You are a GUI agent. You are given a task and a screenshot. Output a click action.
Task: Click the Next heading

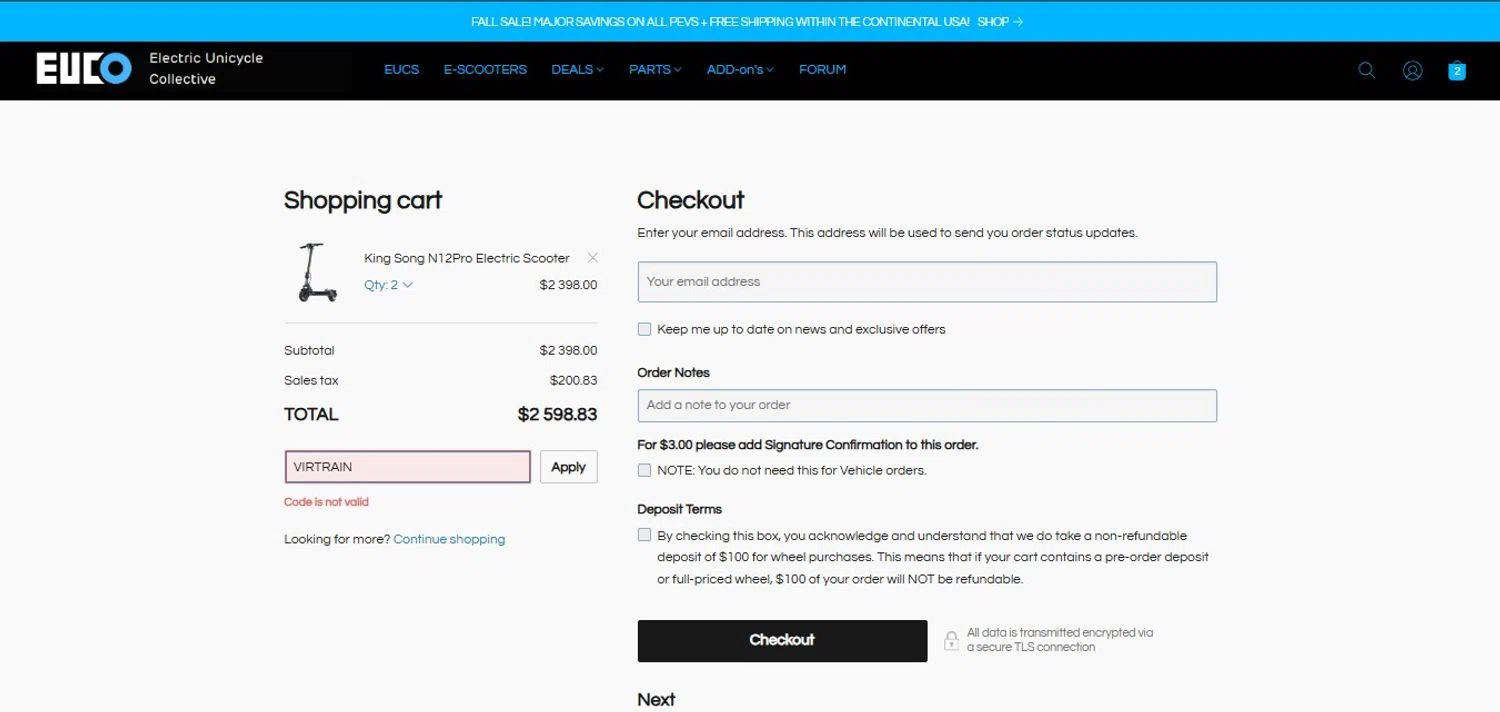(656, 700)
